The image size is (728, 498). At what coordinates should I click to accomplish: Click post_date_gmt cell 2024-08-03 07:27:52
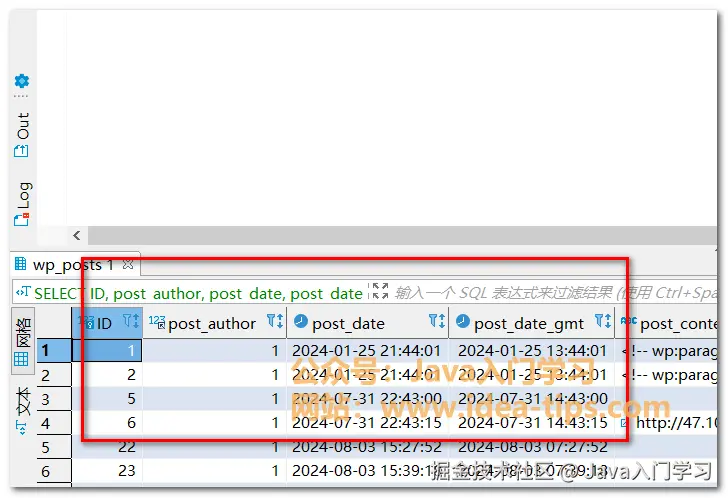(532, 447)
